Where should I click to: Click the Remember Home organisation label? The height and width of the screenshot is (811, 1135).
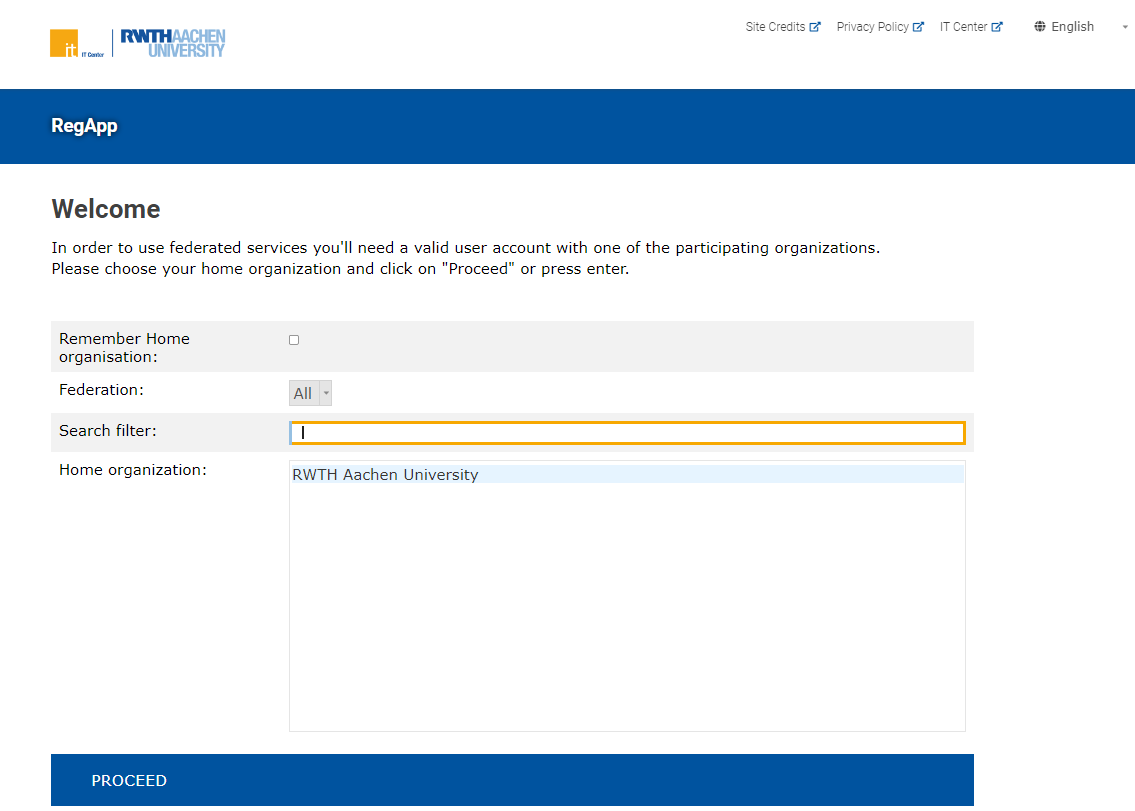pyautogui.click(x=124, y=347)
